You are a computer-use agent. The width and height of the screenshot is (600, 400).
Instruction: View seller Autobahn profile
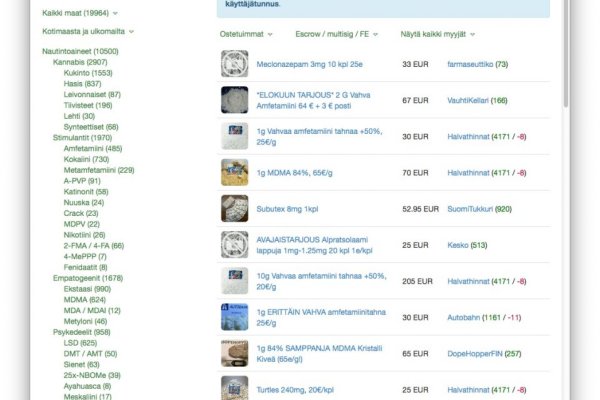(x=463, y=317)
